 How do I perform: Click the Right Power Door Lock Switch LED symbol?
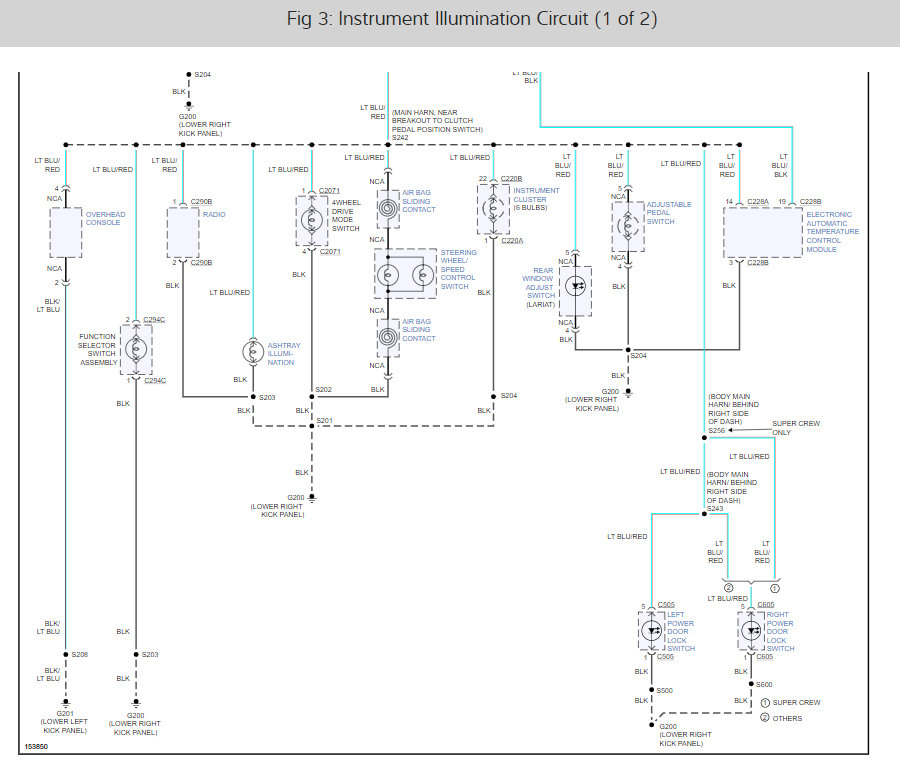coord(751,631)
